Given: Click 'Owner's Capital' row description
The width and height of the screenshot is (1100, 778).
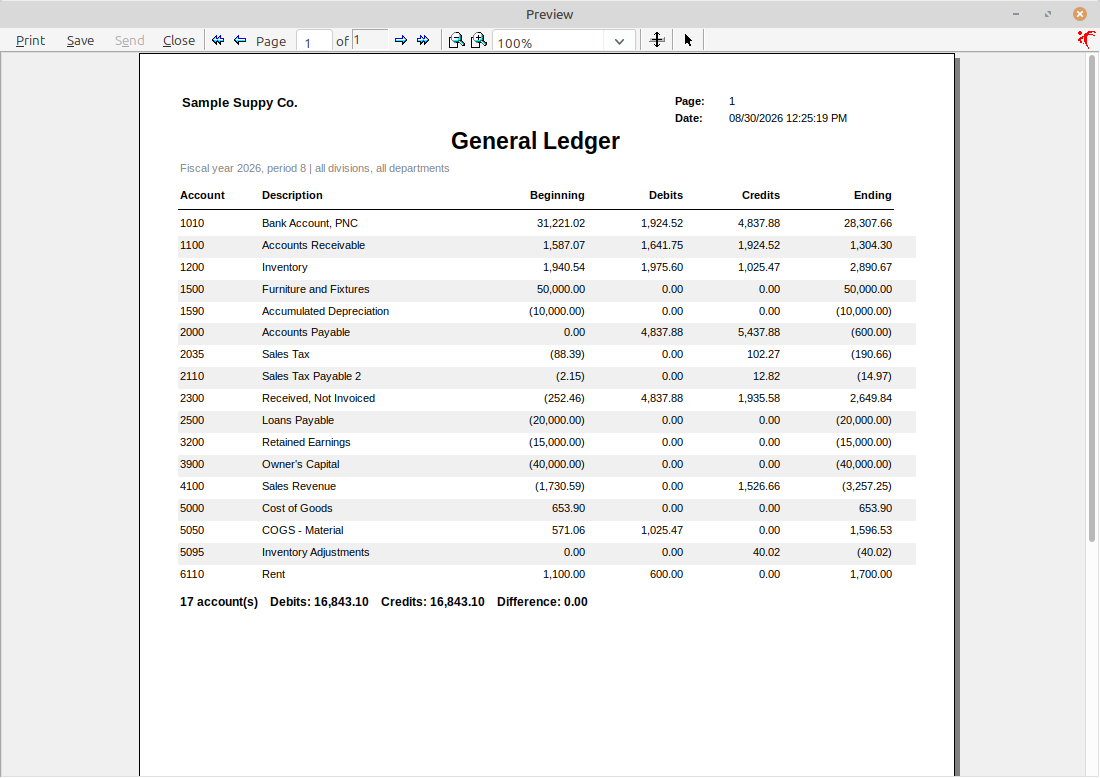Looking at the screenshot, I should [300, 464].
